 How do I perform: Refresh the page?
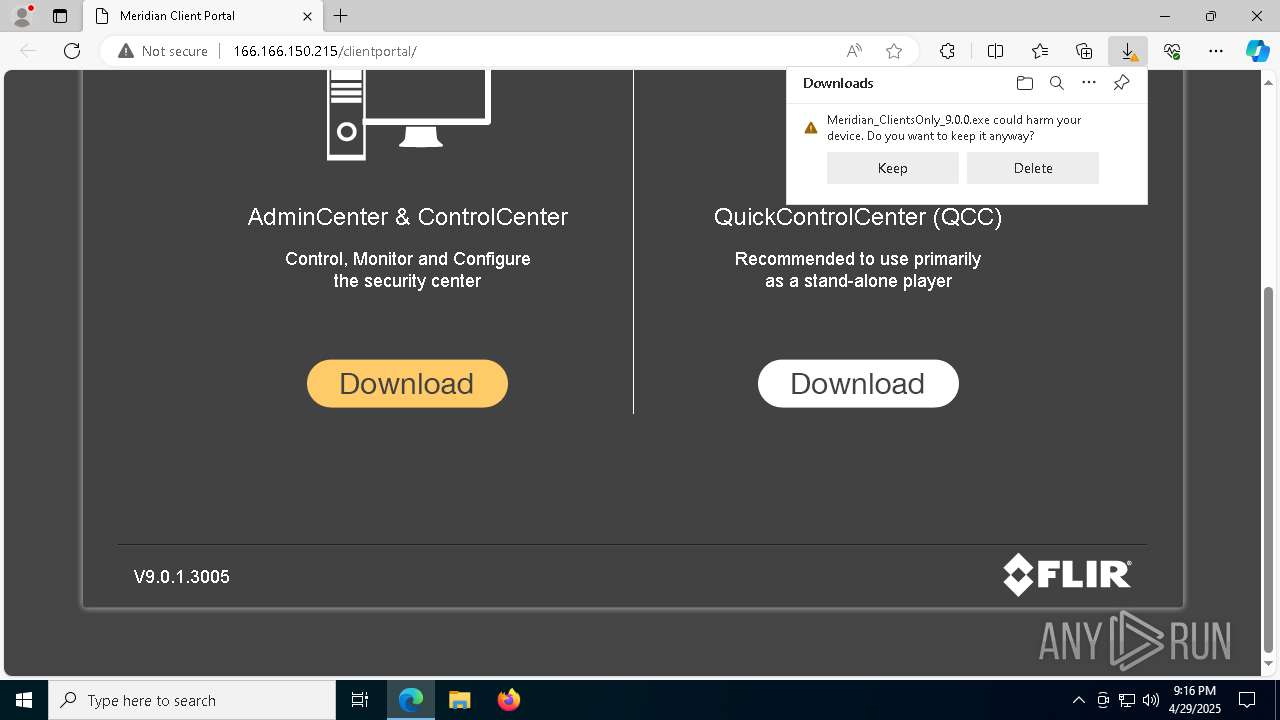pos(72,51)
